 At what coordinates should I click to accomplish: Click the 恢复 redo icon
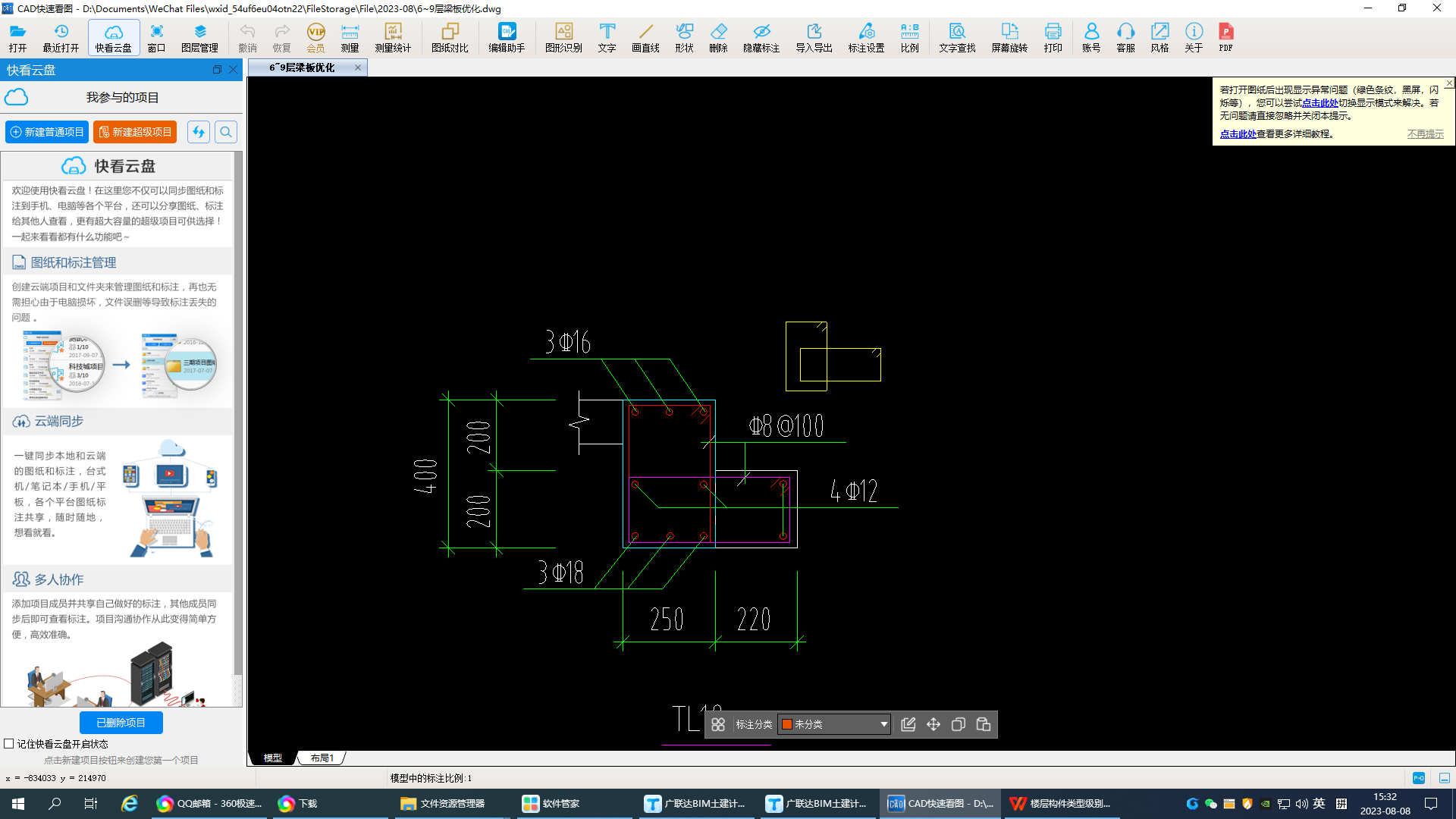[281, 37]
